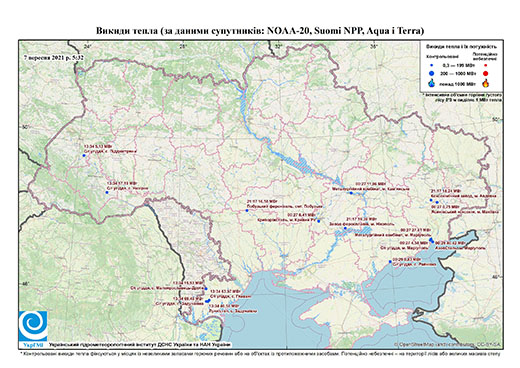
Task: Click the large blue circle legend symbol
Action: tap(431, 73)
